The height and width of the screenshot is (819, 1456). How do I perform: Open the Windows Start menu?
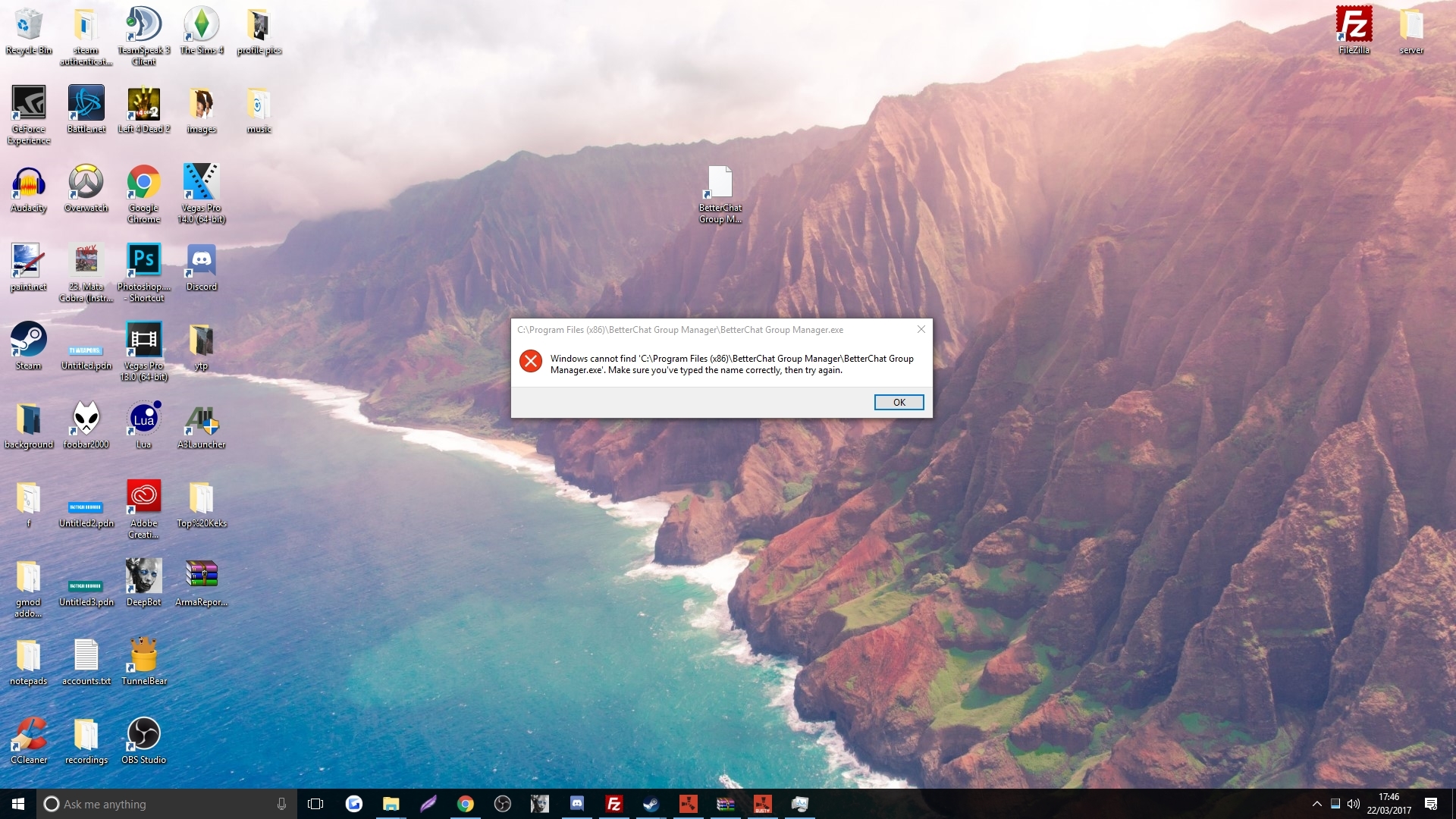coord(18,804)
